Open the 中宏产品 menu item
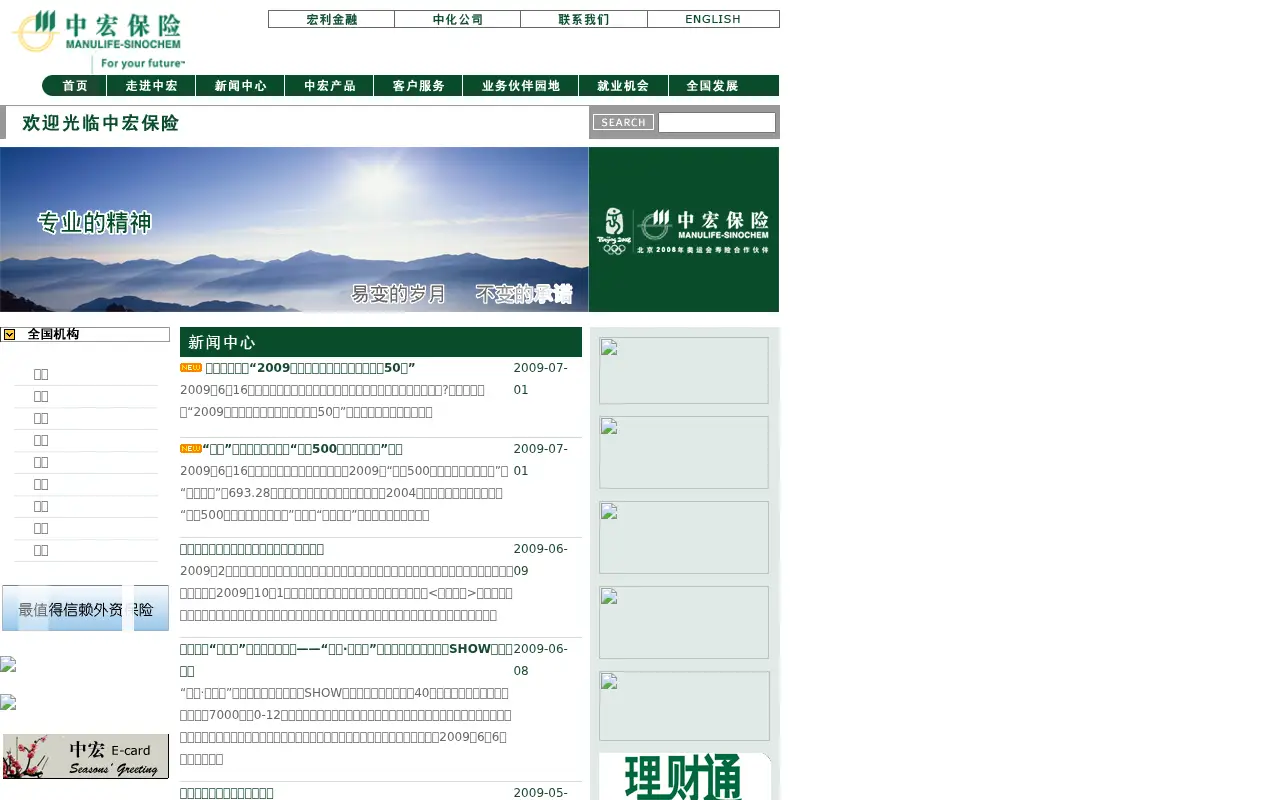 click(329, 86)
